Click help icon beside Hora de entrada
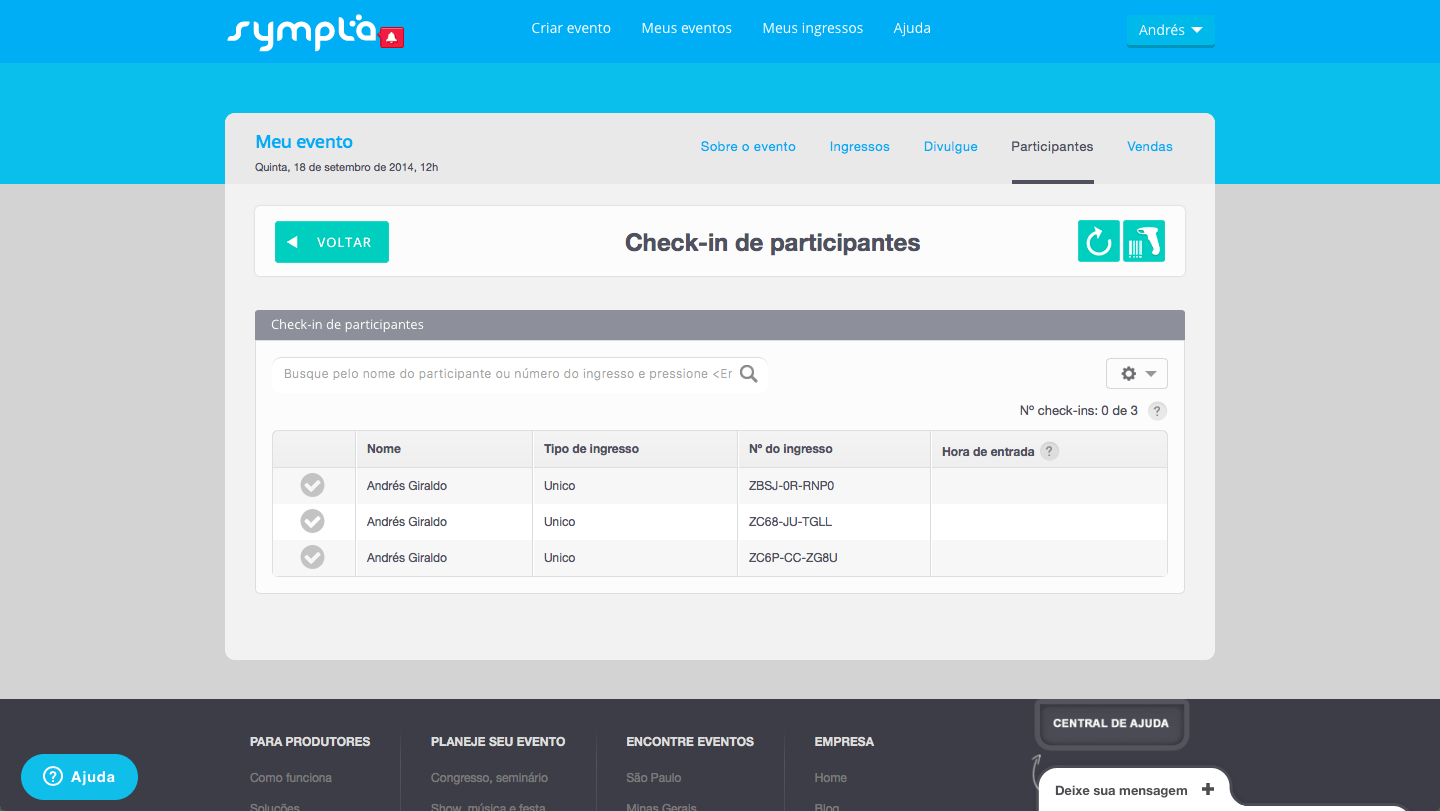This screenshot has width=1440, height=811. [x=1049, y=451]
